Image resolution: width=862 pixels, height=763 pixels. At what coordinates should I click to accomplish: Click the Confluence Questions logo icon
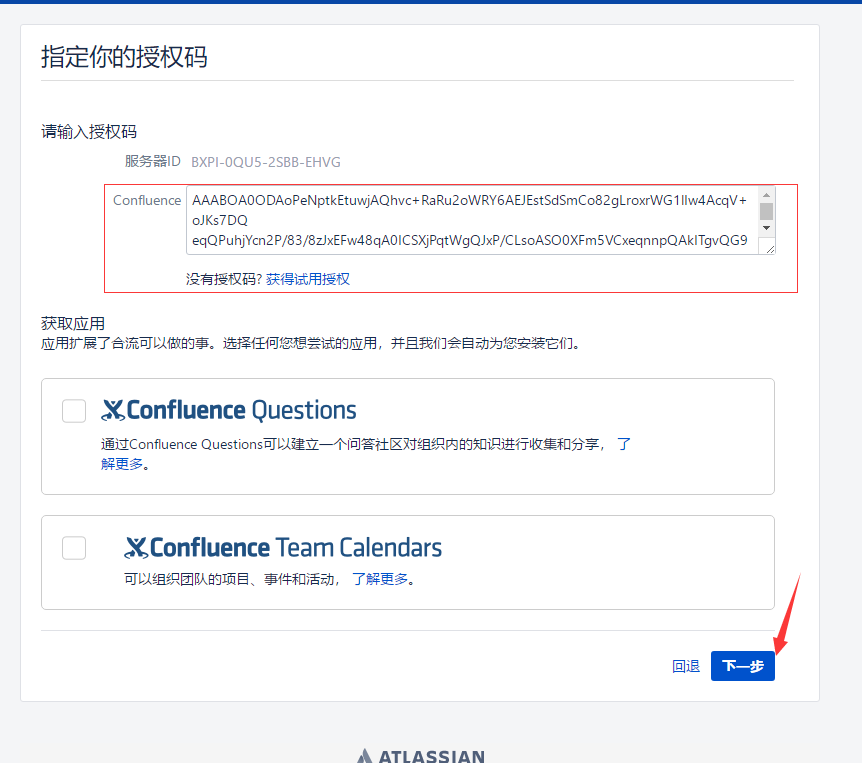pyautogui.click(x=113, y=411)
